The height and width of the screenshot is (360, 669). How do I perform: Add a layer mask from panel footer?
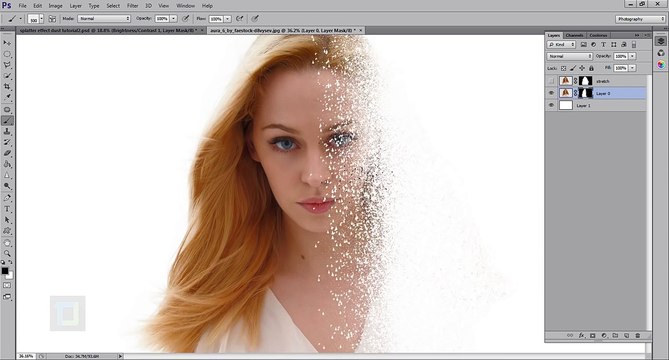pyautogui.click(x=593, y=336)
